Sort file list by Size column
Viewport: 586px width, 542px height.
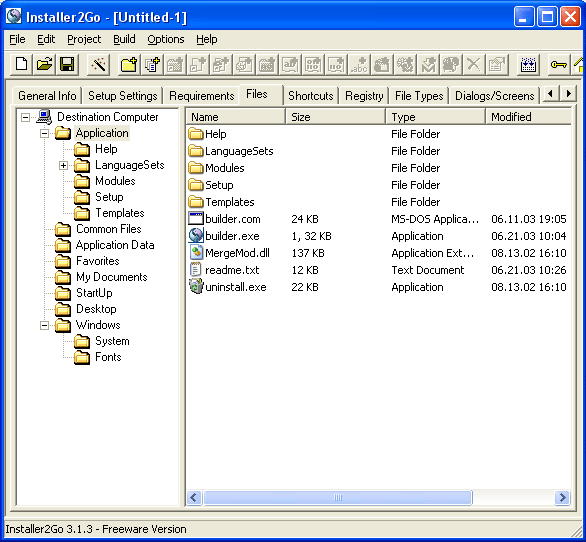(335, 117)
